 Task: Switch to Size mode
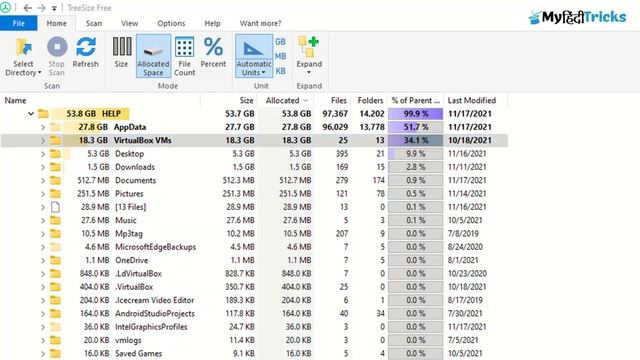[x=122, y=52]
